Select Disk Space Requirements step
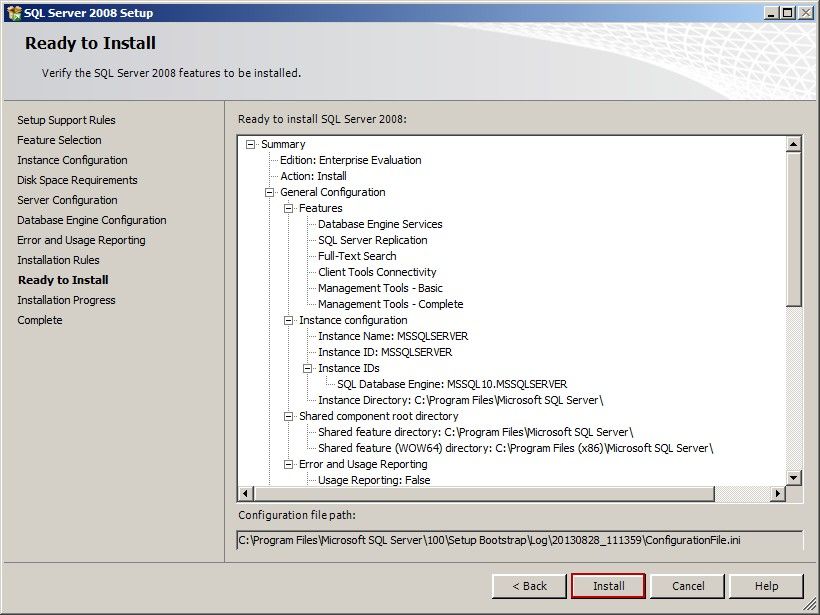Image resolution: width=820 pixels, height=615 pixels. click(x=77, y=180)
